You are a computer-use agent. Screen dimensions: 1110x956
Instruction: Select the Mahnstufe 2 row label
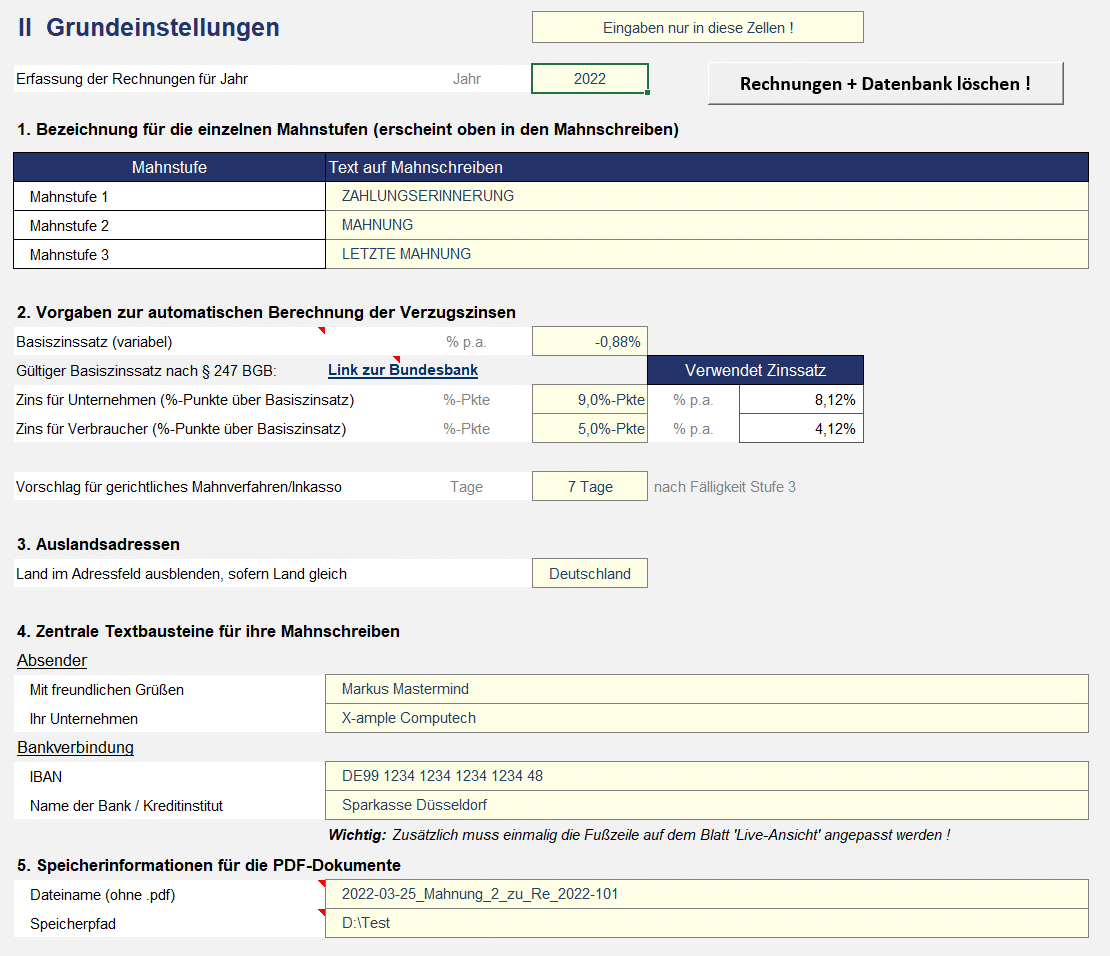coord(169,225)
